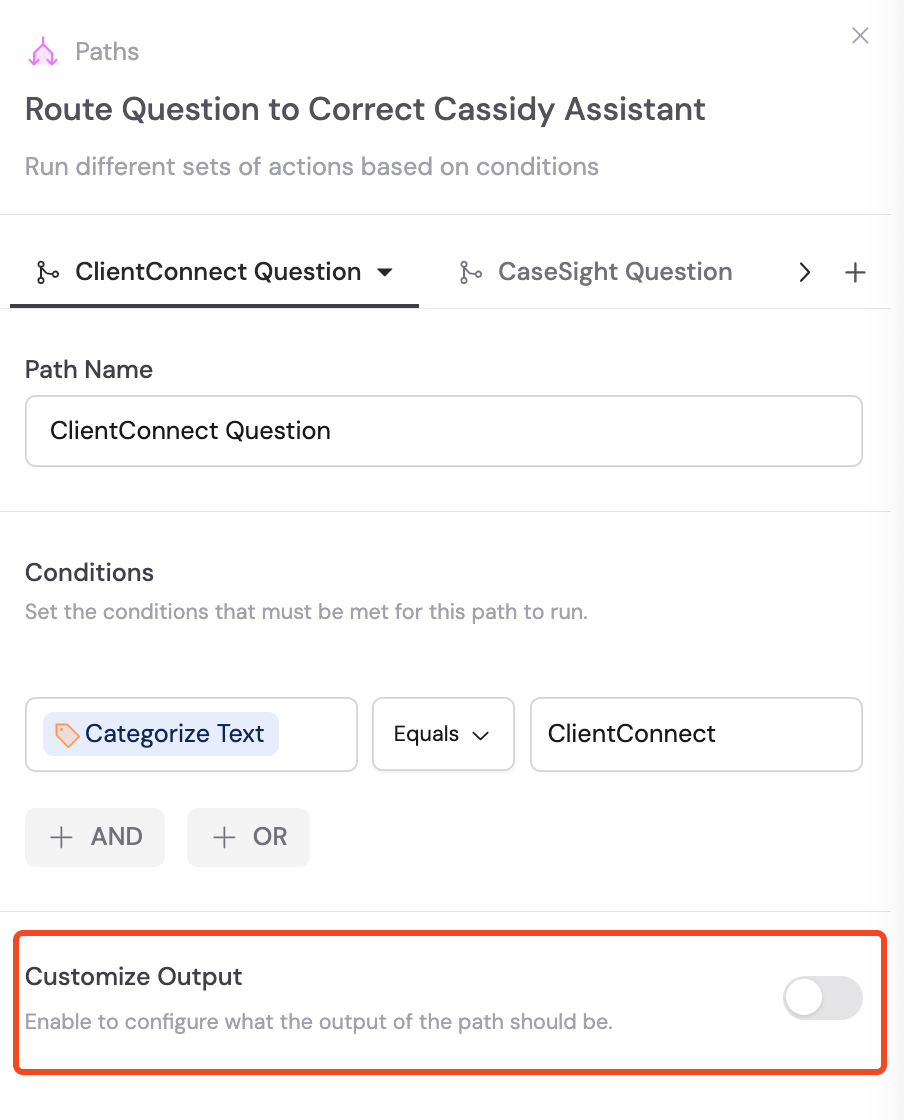Click the plus icon to add a new path

(x=856, y=271)
